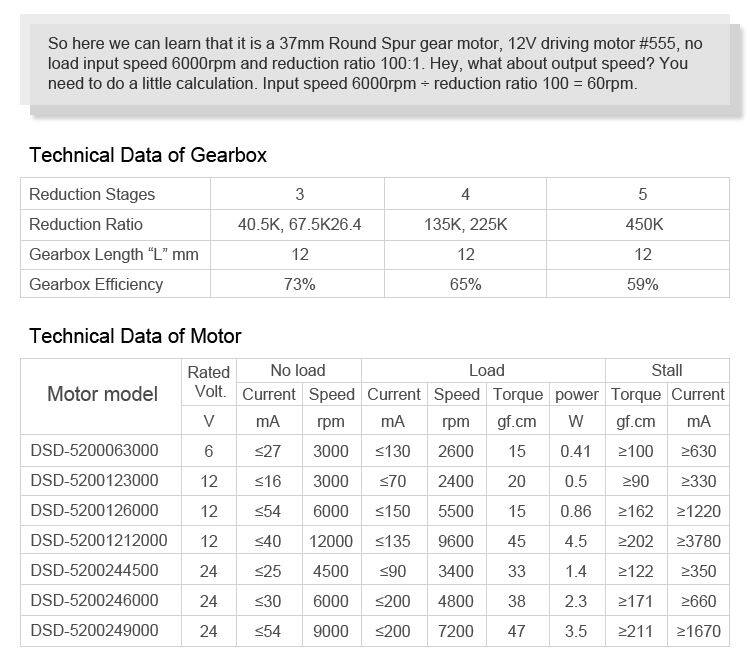
Task: Select the Rated Volt. column header
Action: pyautogui.click(x=208, y=381)
